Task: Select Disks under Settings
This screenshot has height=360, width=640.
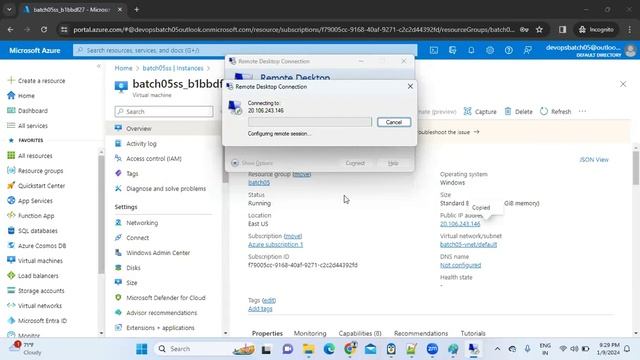Action: (x=133, y=268)
